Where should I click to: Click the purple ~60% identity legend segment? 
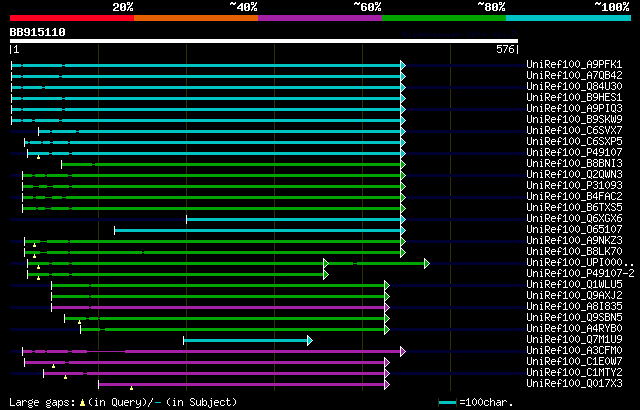(x=320, y=18)
